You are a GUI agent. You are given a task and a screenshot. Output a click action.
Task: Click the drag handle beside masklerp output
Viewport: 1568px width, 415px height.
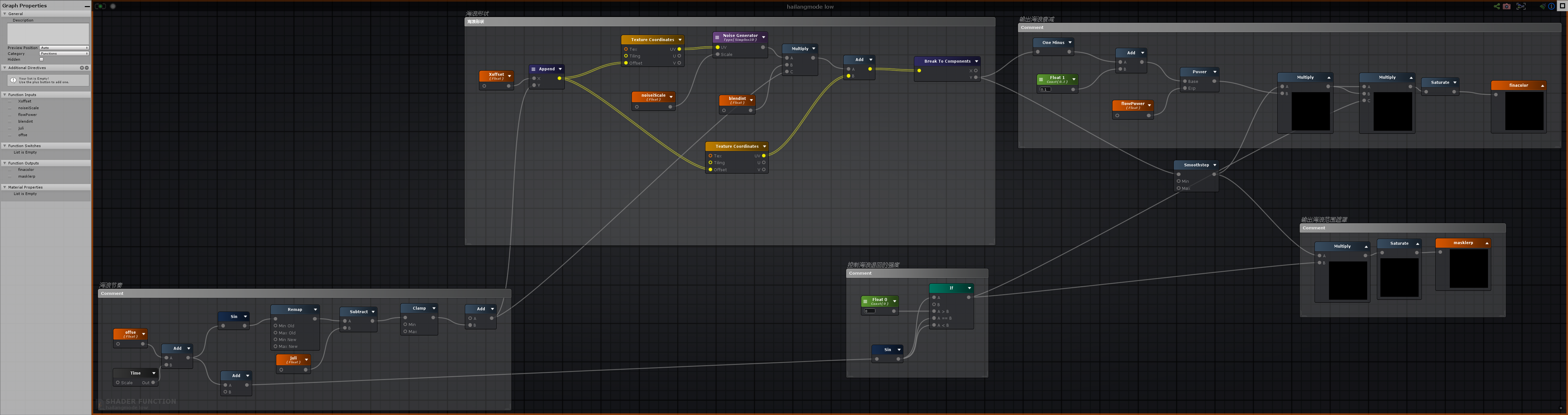(x=10, y=176)
